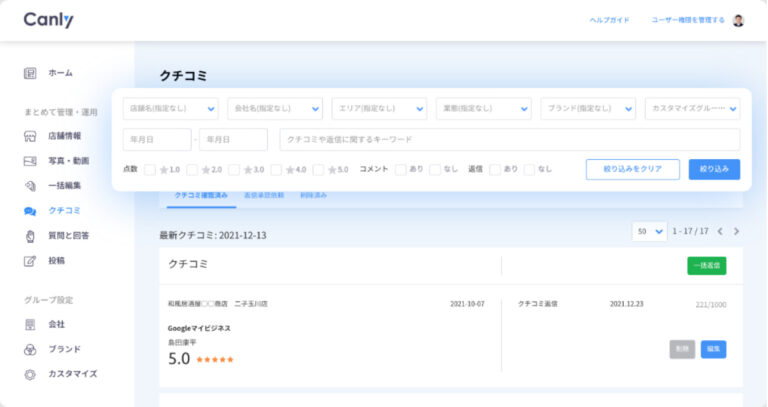Switch to the 削除済み tab
The image size is (768, 407).
[x=313, y=195]
